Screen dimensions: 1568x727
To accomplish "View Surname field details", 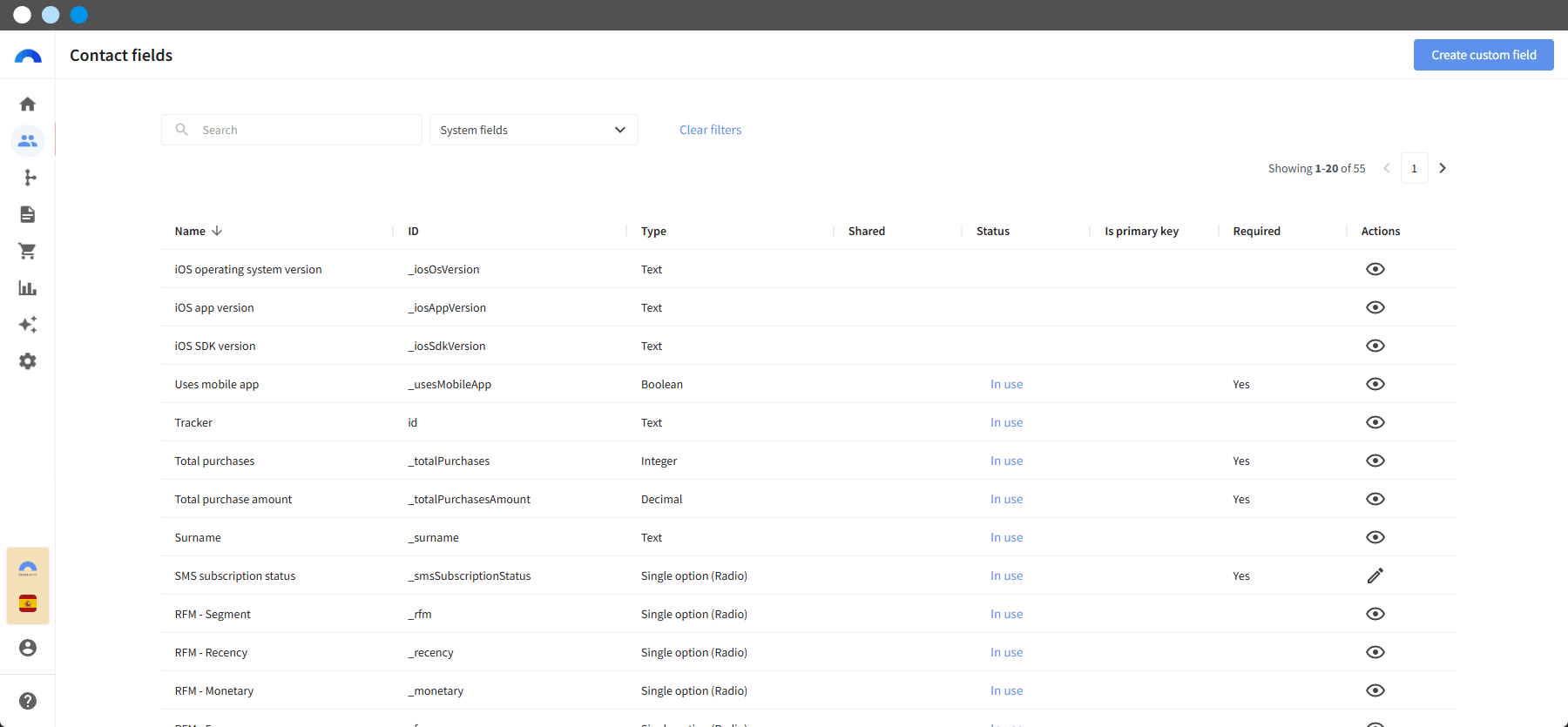I will [1375, 537].
